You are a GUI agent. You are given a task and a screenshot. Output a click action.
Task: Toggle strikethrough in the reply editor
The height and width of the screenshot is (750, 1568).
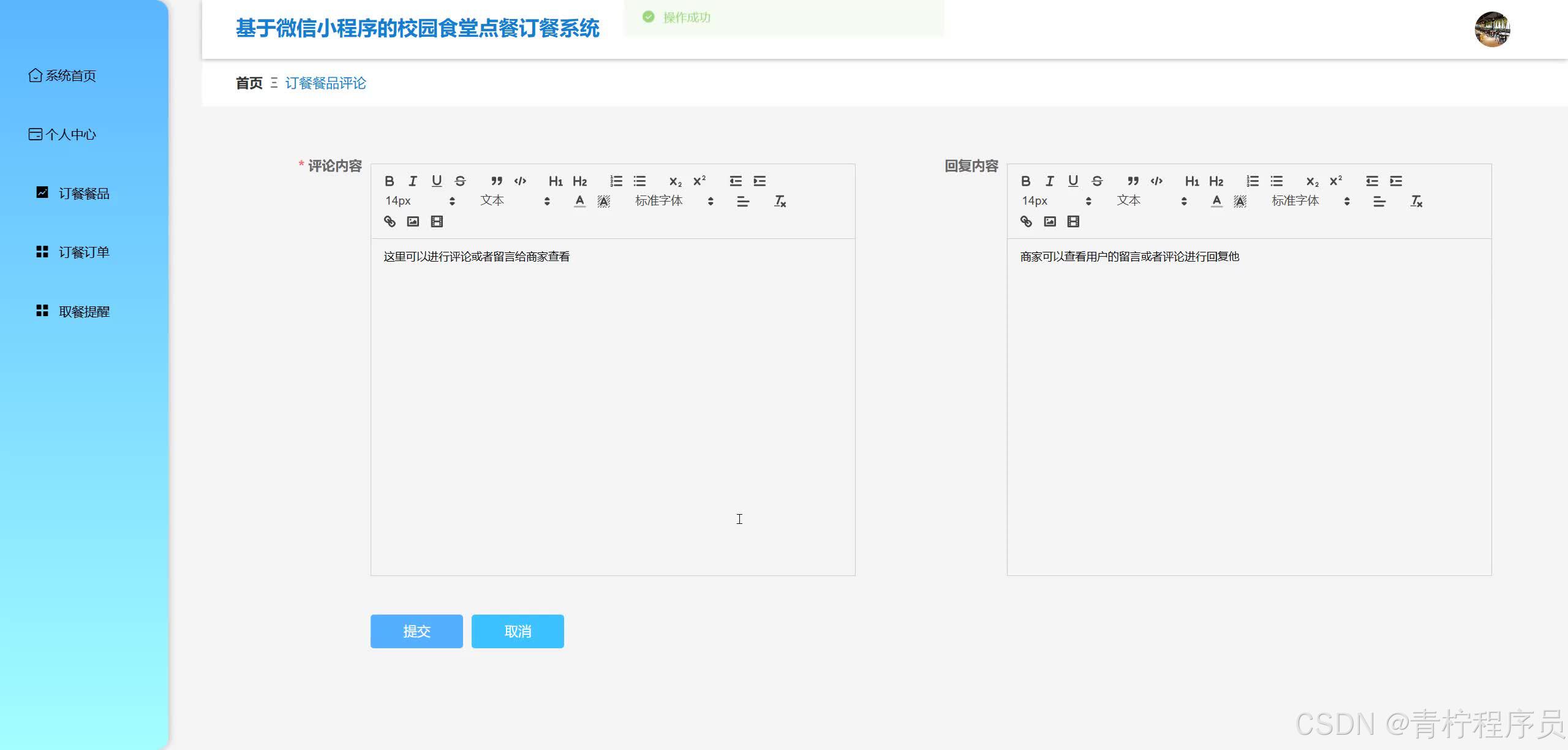pyautogui.click(x=1096, y=181)
